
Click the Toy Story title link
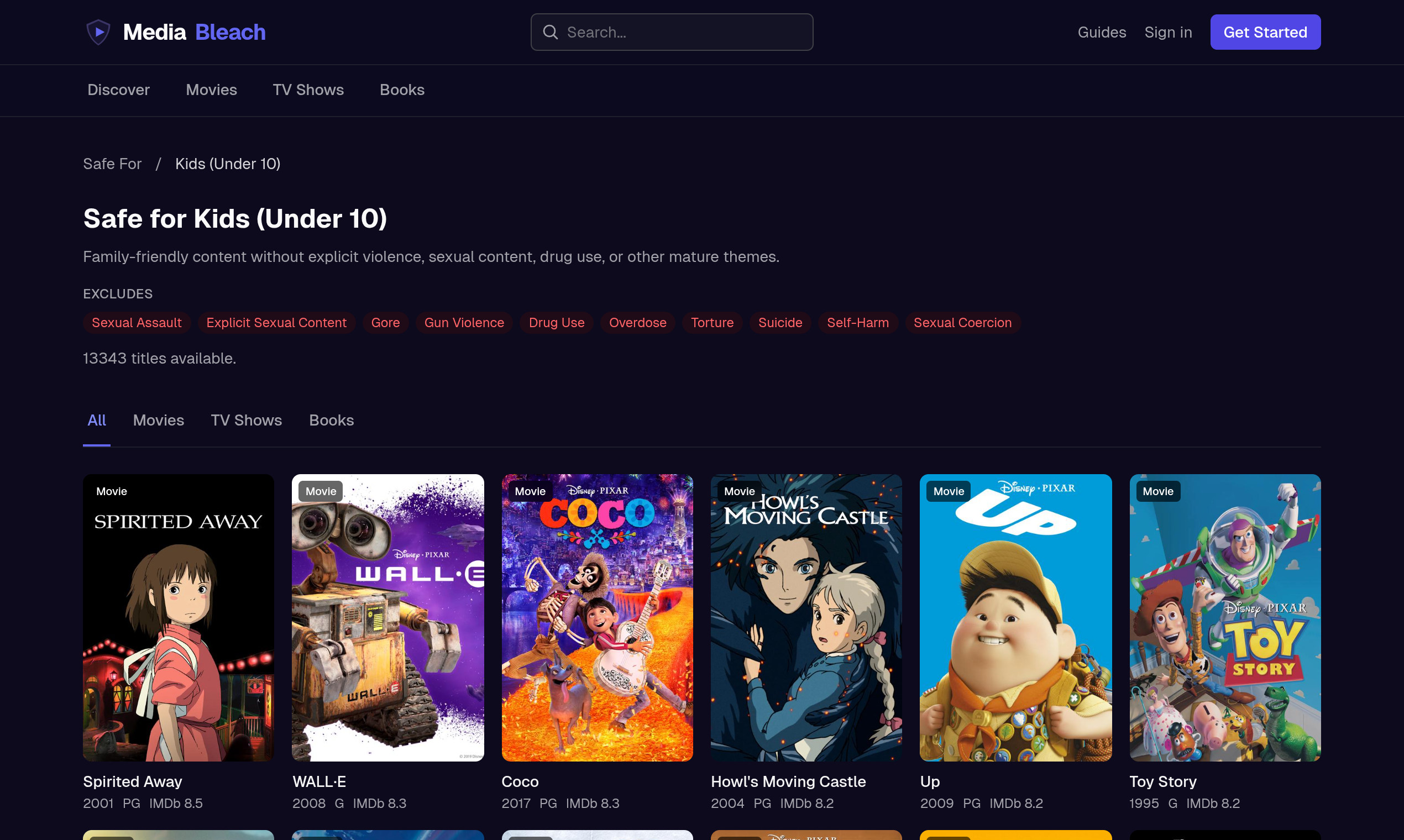pyautogui.click(x=1162, y=782)
